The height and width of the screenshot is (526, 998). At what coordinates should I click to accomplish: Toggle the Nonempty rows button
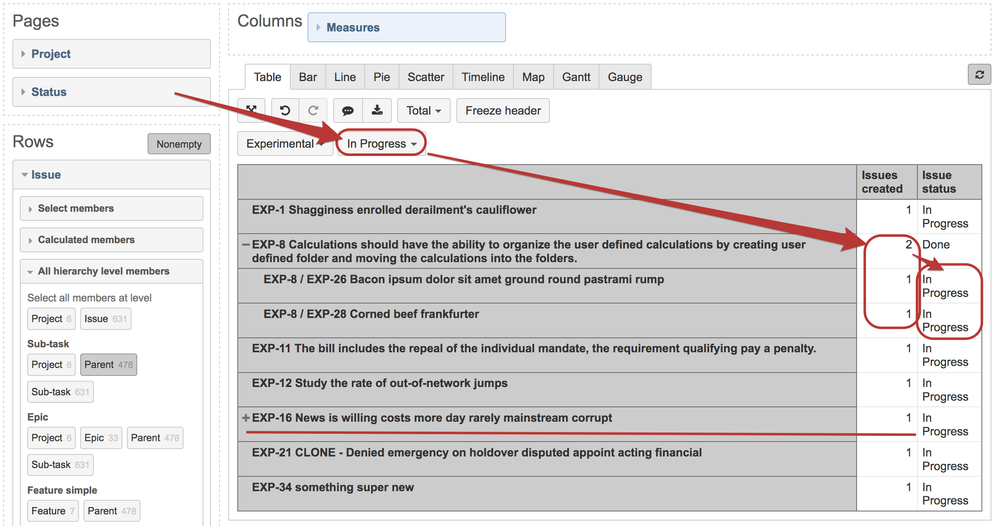179,144
